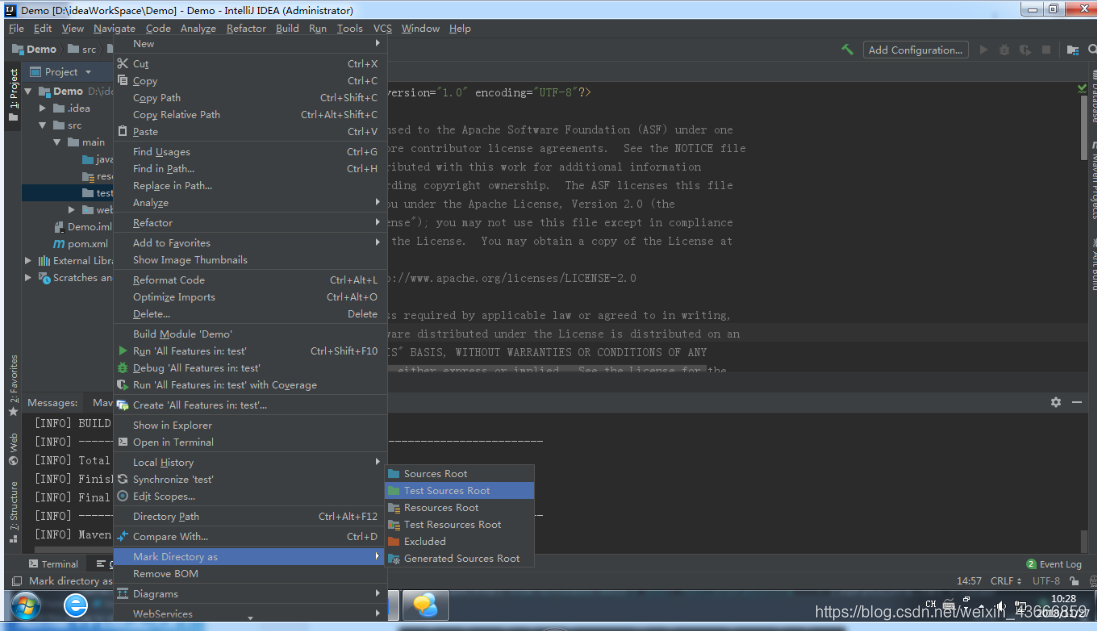Click the pom.xml Maven file icon
This screenshot has width=1097, height=631.
point(59,243)
